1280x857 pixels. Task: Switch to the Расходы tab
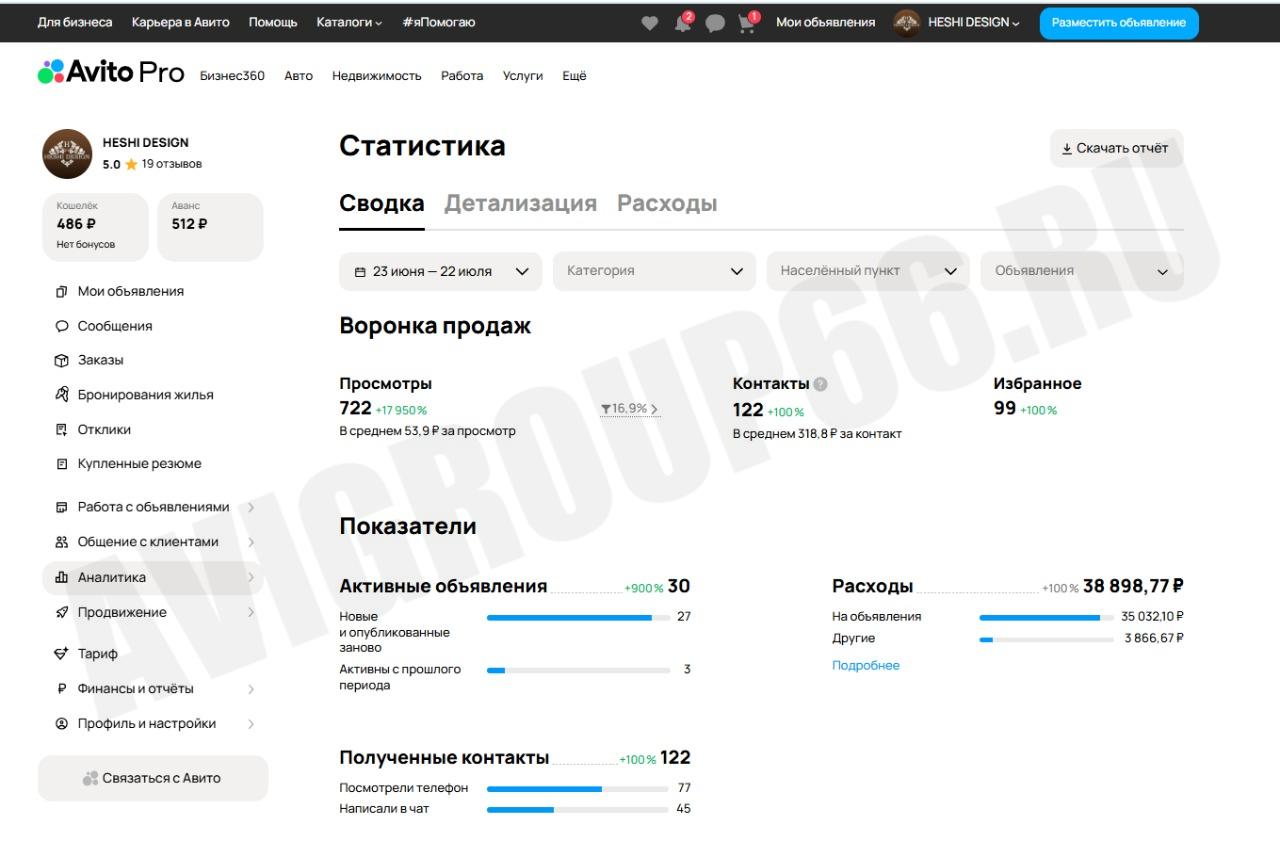pyautogui.click(x=667, y=204)
